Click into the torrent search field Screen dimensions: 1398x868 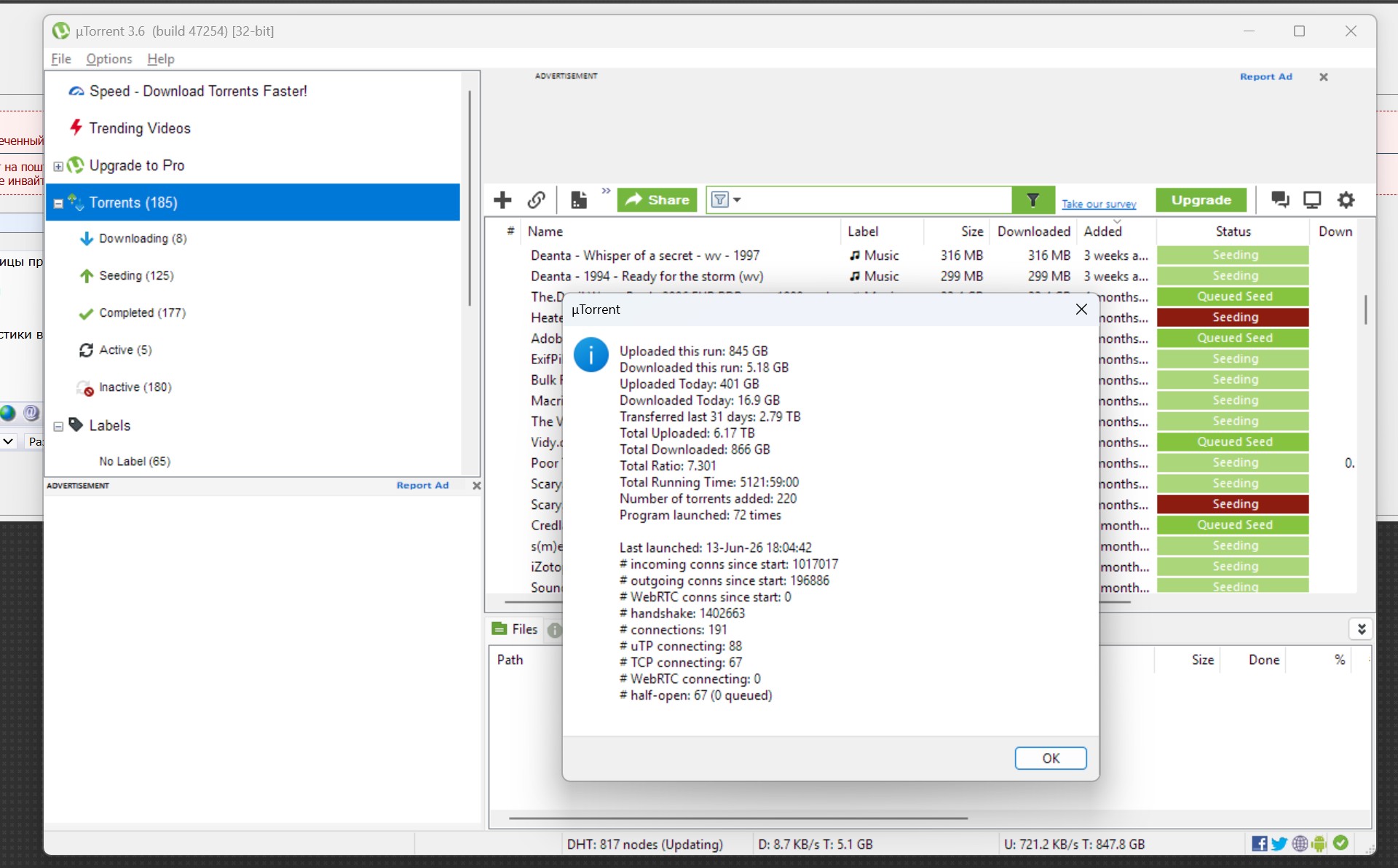click(877, 200)
